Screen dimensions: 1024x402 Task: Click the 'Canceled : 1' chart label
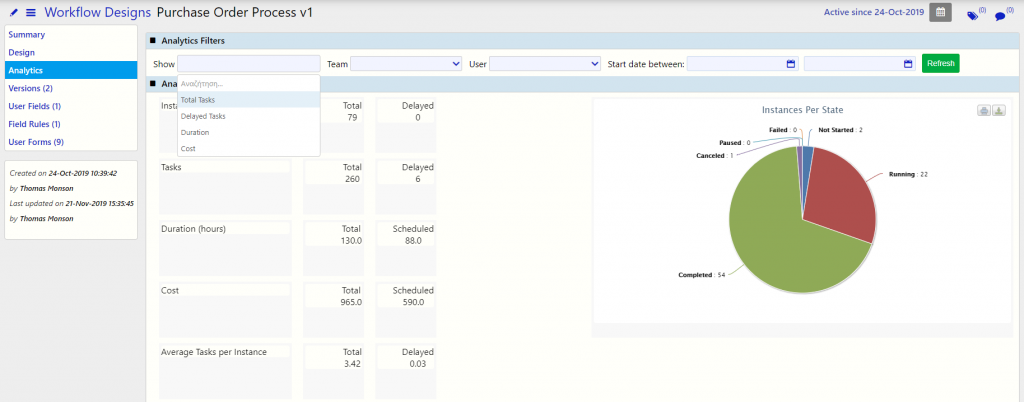(714, 155)
